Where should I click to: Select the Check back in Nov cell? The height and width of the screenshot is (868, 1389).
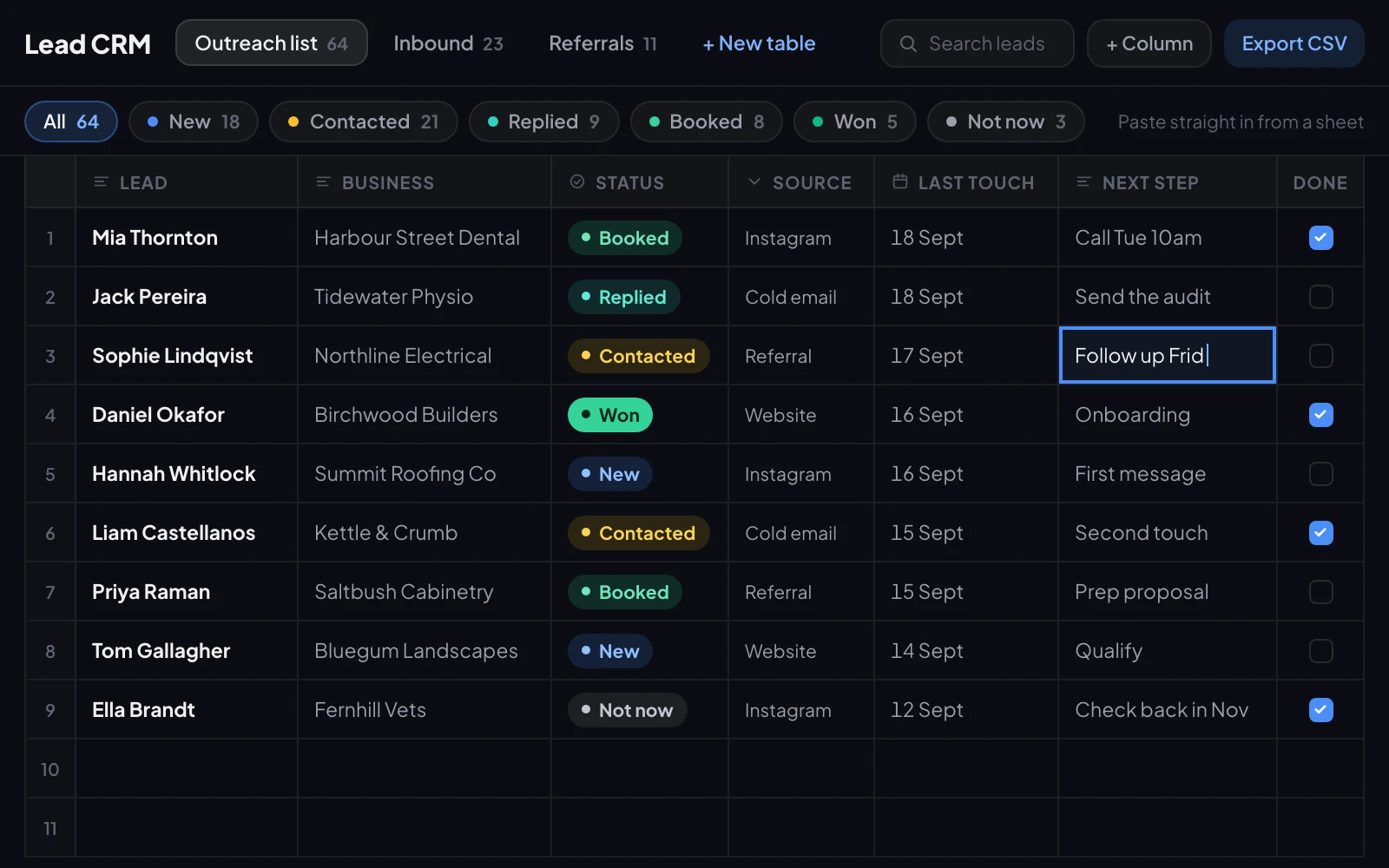tap(1168, 710)
